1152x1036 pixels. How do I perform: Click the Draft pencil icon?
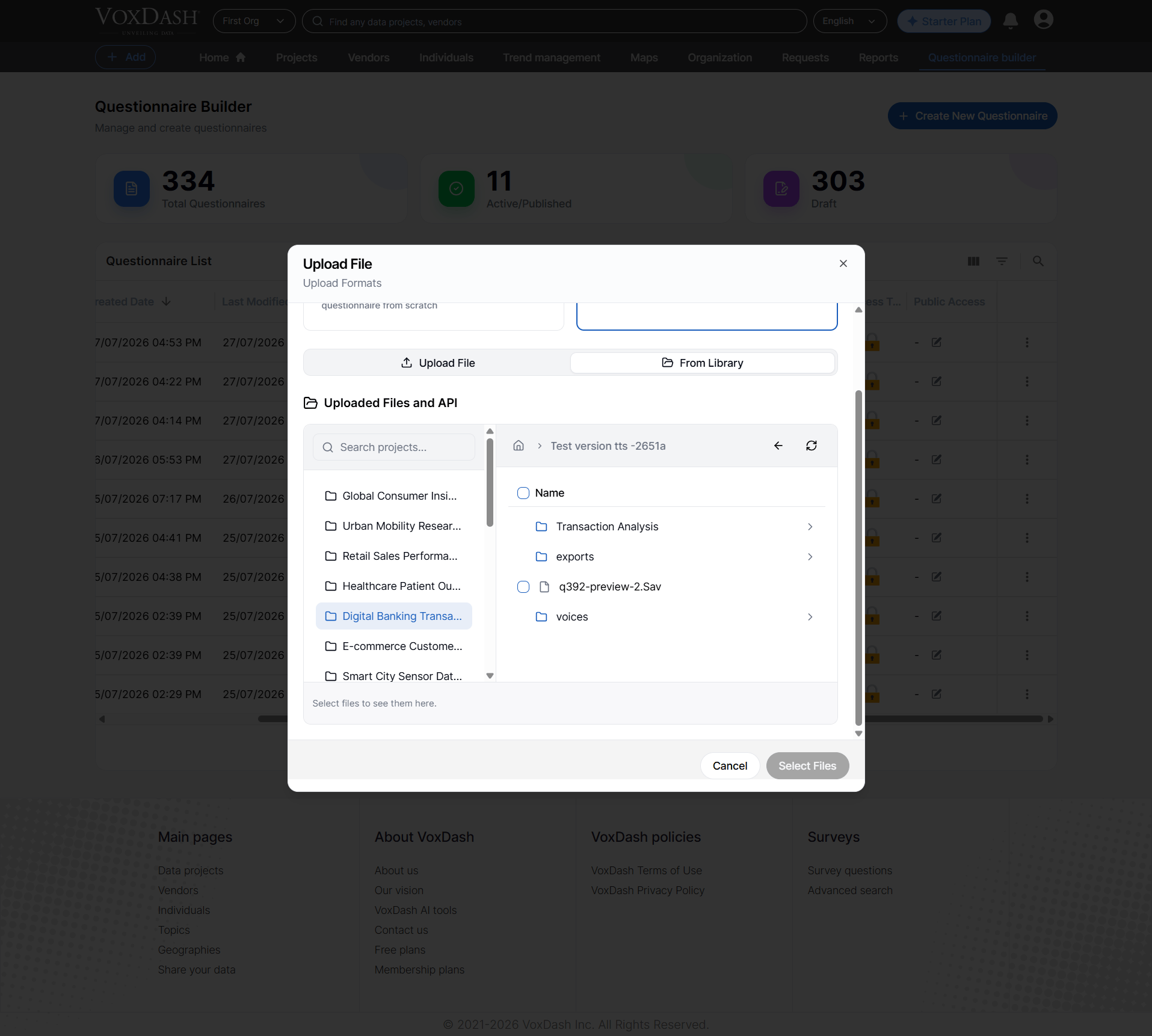781,189
